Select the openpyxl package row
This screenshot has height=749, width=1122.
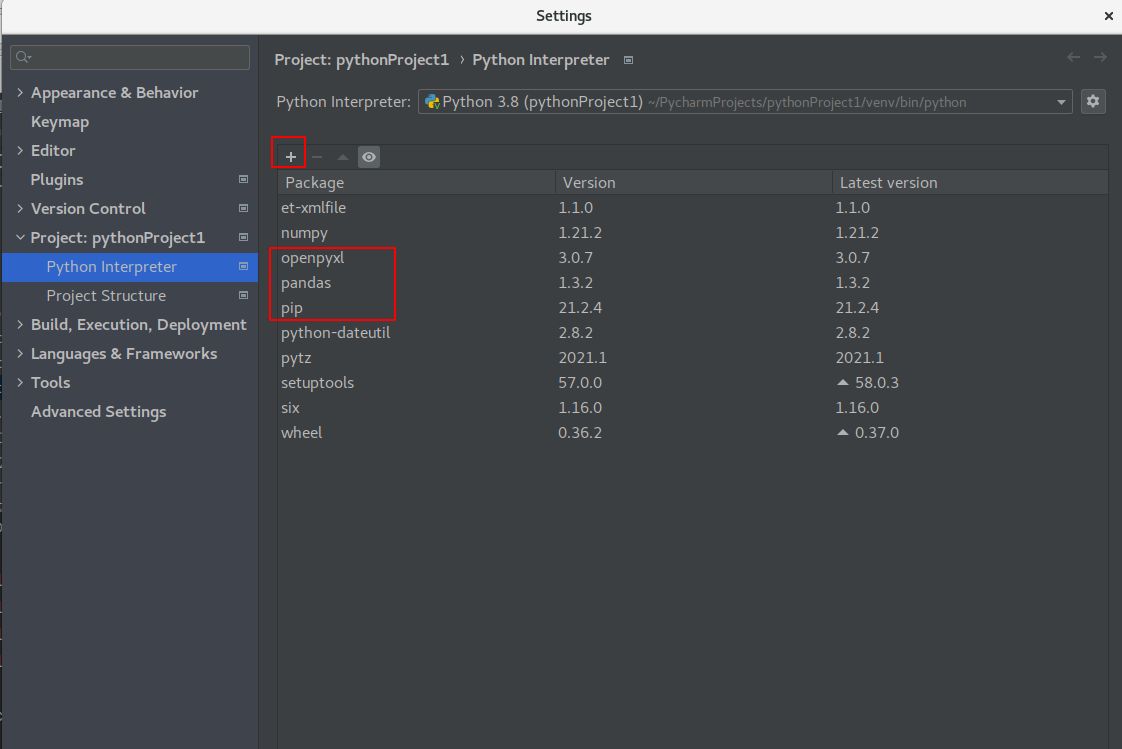693,258
